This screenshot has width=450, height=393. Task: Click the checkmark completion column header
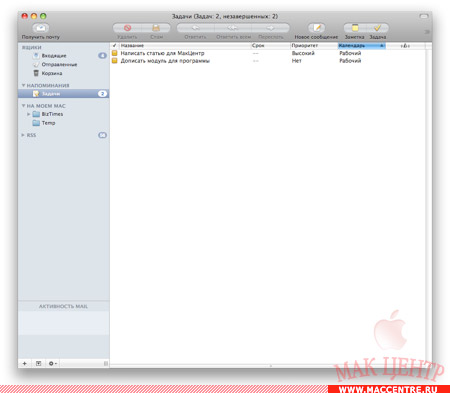click(114, 45)
